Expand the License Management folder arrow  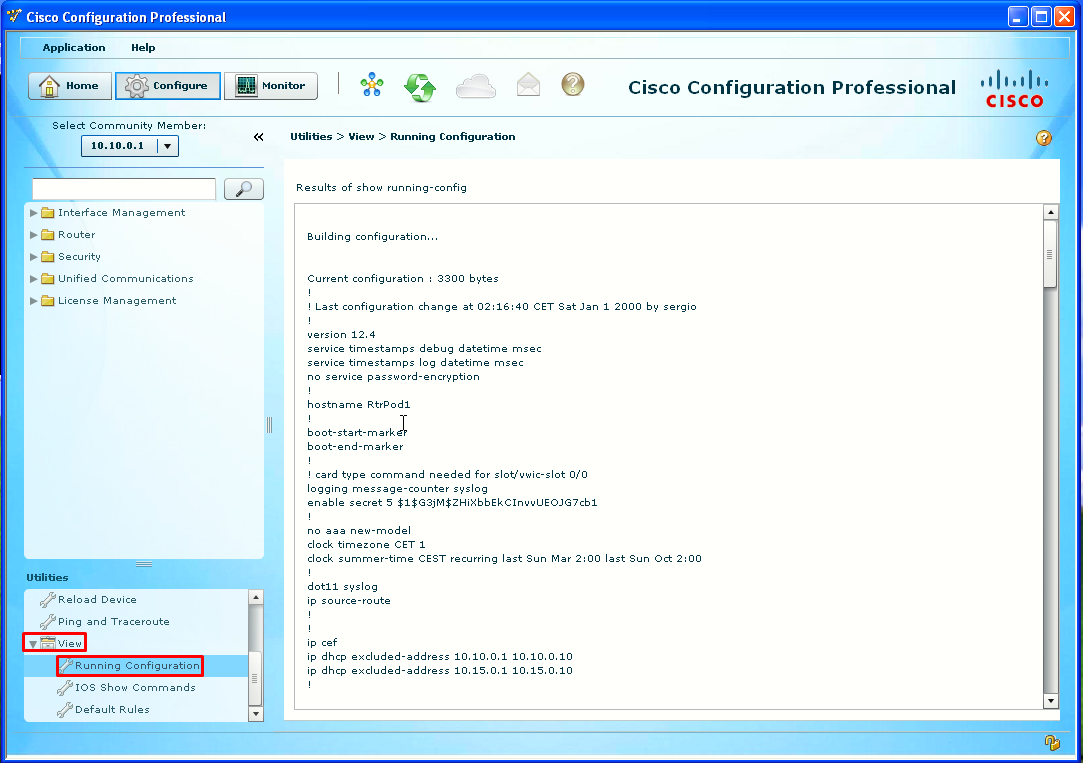pyautogui.click(x=33, y=301)
